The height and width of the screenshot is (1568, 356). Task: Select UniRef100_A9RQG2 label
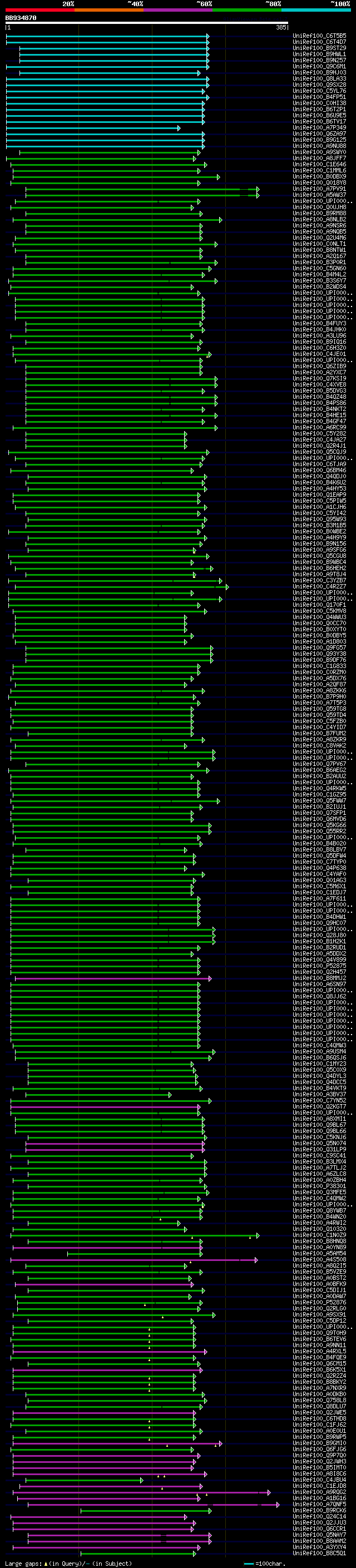point(319,1492)
